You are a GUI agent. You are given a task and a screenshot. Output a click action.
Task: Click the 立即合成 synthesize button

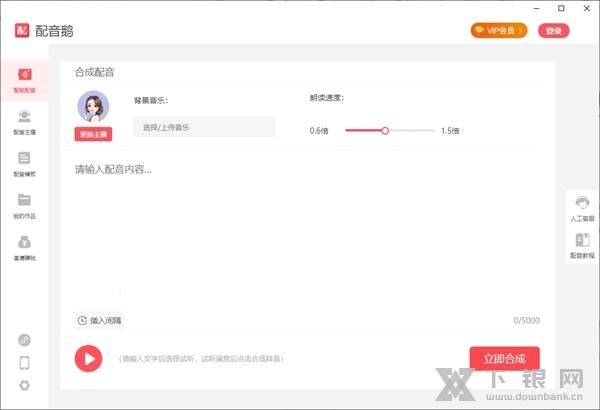tap(505, 359)
